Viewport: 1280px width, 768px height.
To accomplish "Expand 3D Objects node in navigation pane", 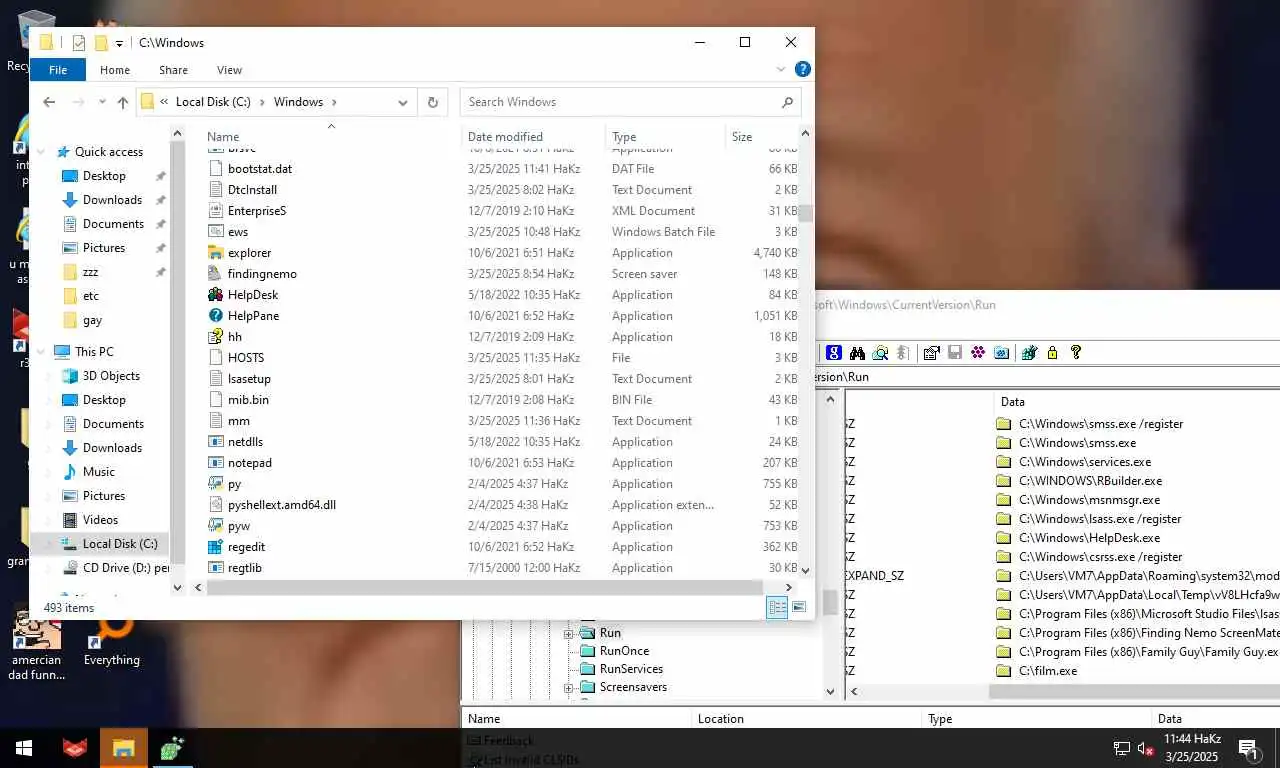I will [x=50, y=376].
